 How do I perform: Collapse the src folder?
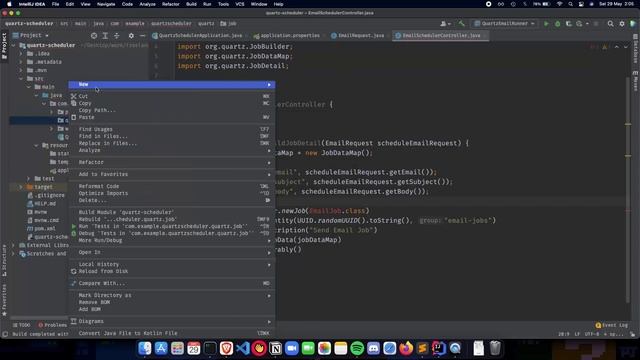click(21, 78)
